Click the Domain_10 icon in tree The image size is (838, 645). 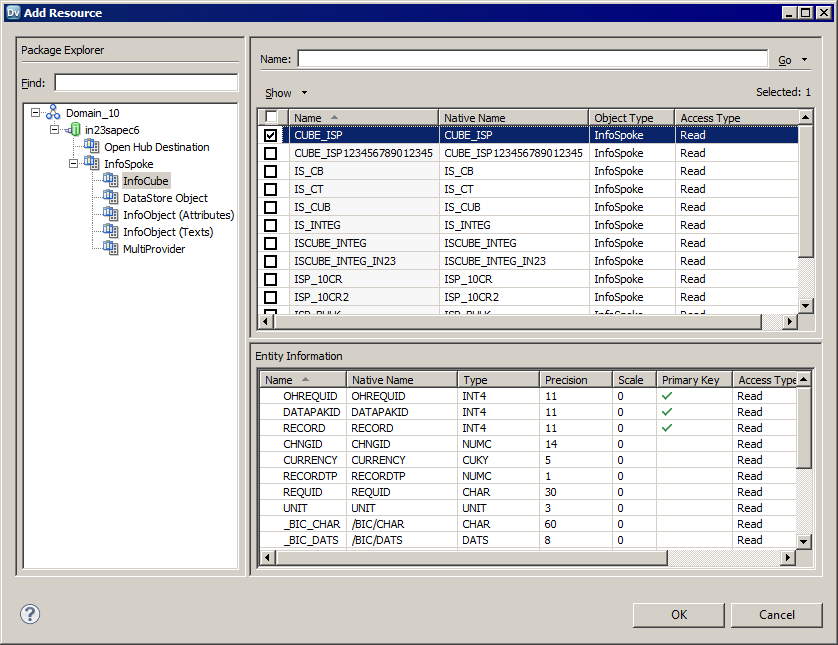[53, 113]
